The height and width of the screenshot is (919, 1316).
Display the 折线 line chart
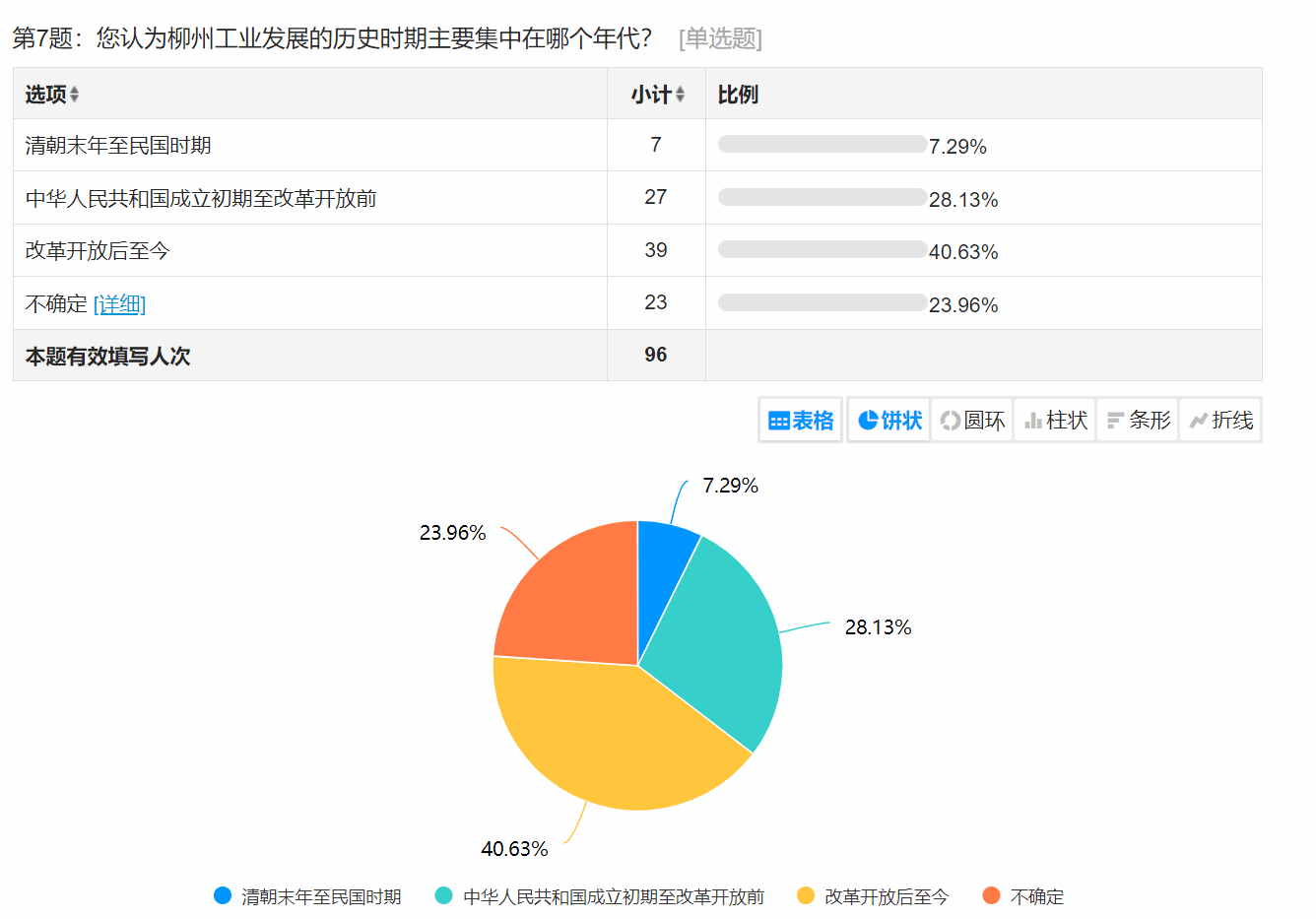click(x=1220, y=421)
